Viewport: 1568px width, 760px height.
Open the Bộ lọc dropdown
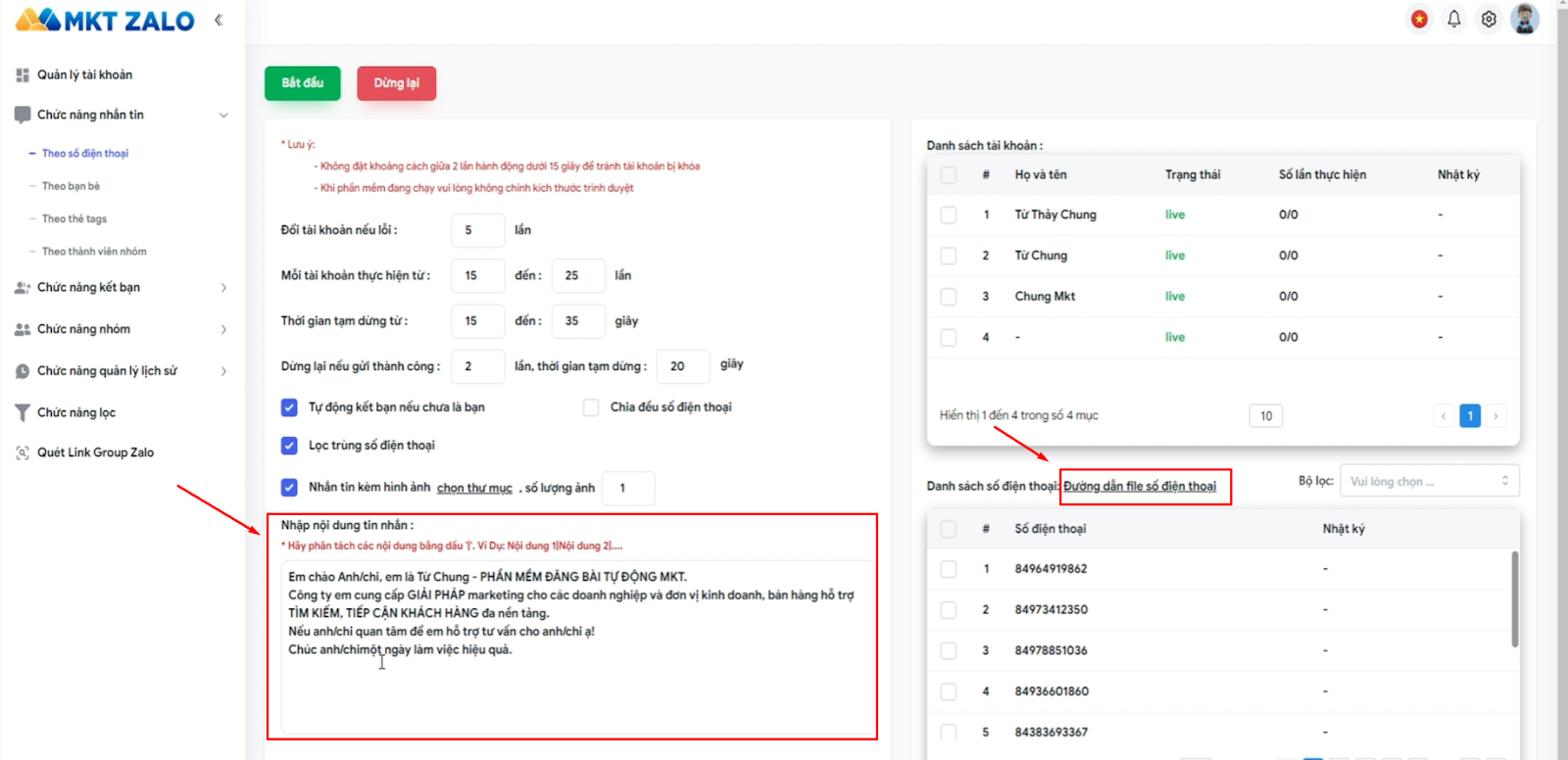(1430, 481)
